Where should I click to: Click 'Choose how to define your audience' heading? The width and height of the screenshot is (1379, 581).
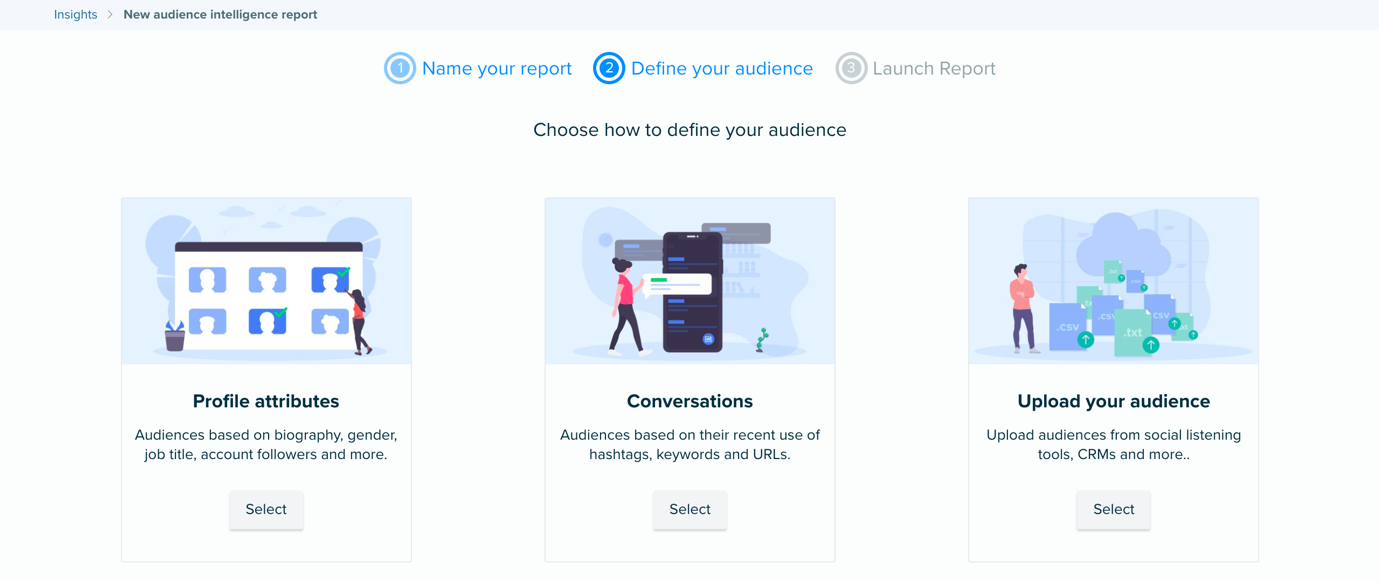pos(690,130)
